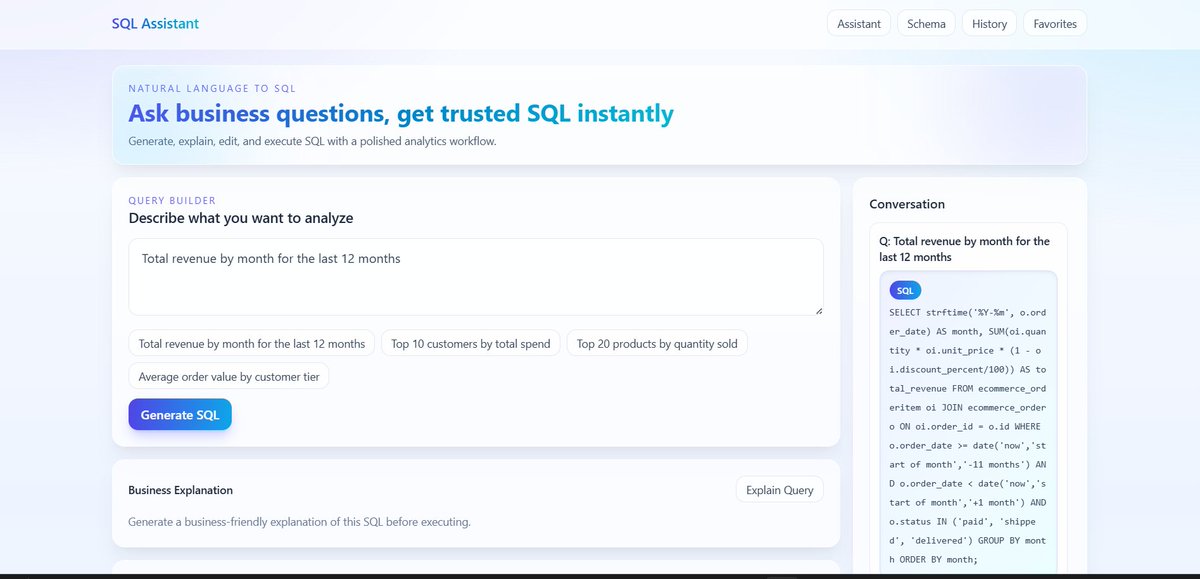Click the text-area resize handle corner
Viewport: 1200px width, 579px height.
point(818,310)
